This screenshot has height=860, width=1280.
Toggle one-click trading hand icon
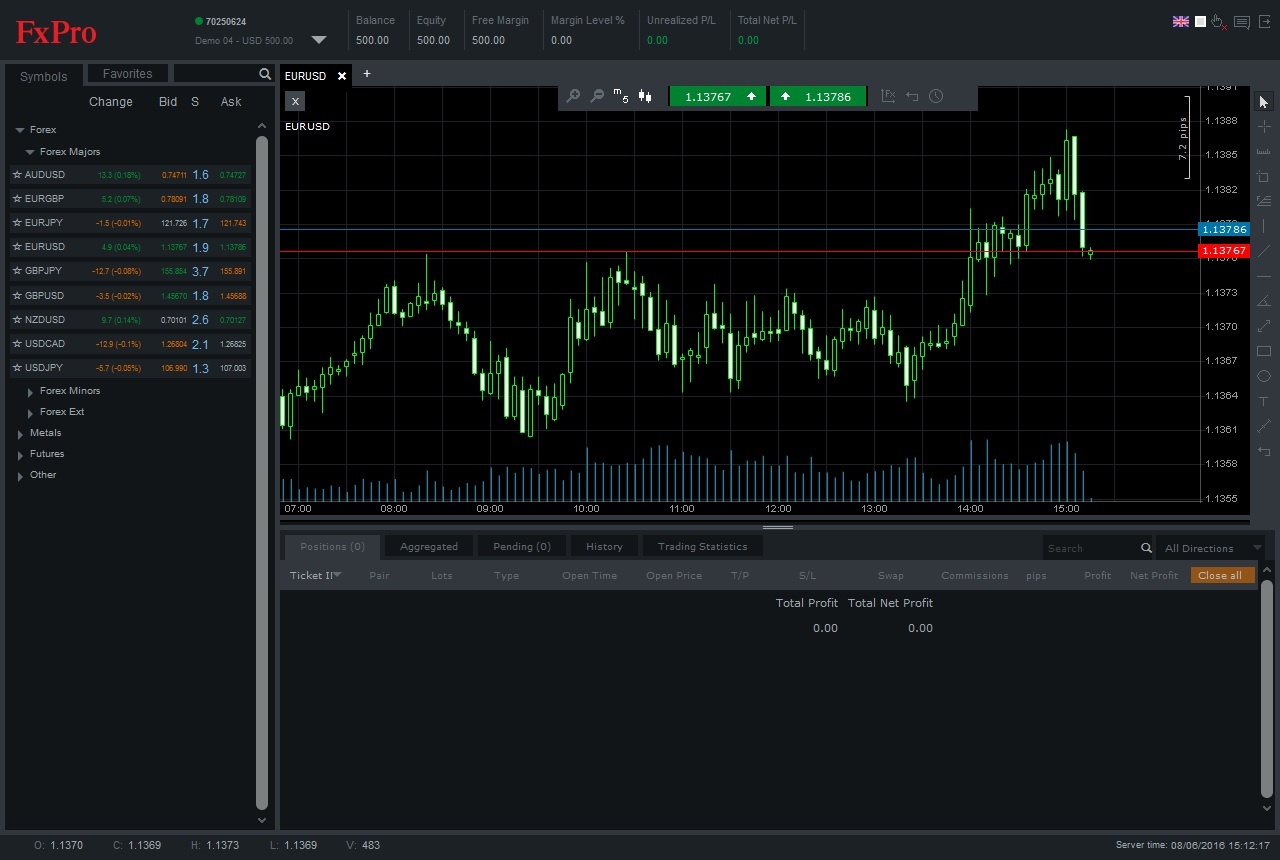1219,22
